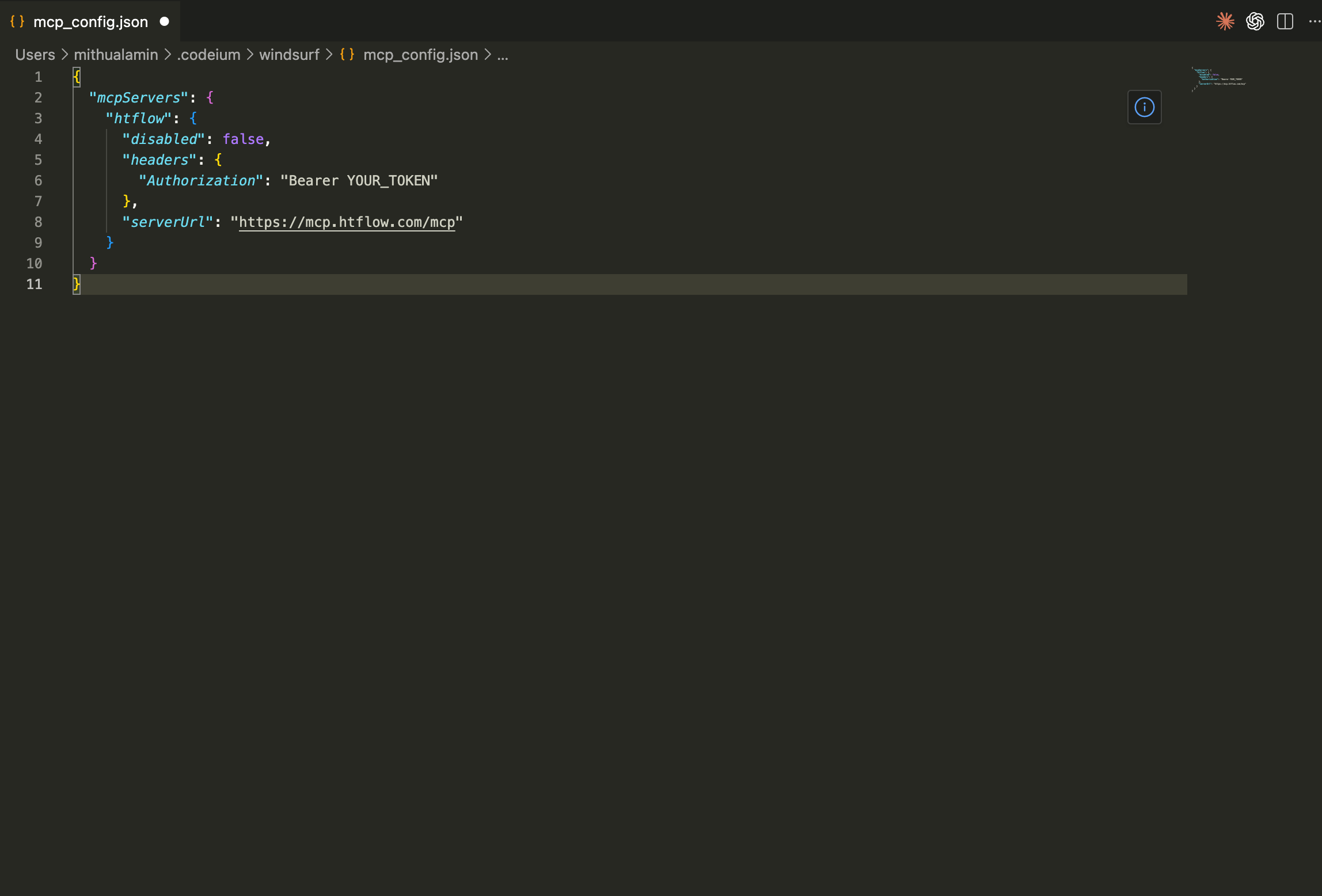Expand the mithualamin breadcrumb folder

pyautogui.click(x=116, y=55)
